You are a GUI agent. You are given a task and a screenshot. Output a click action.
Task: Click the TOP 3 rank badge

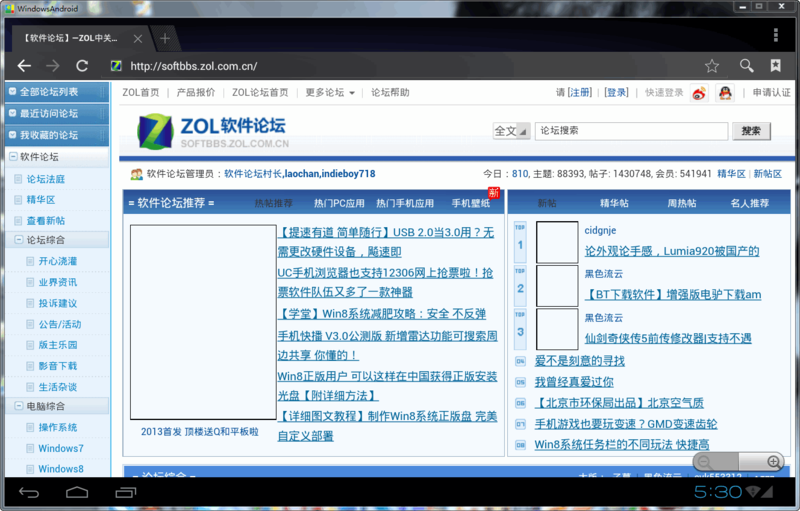pos(520,328)
